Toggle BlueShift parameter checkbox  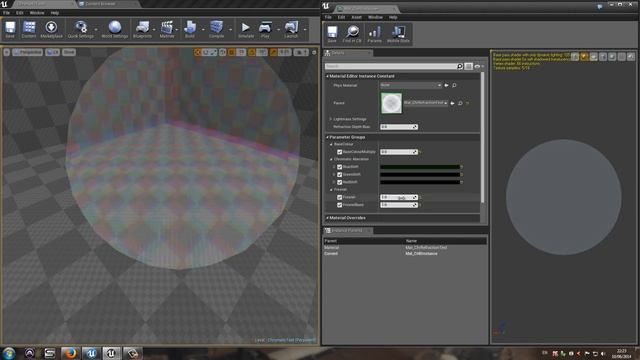(x=340, y=167)
